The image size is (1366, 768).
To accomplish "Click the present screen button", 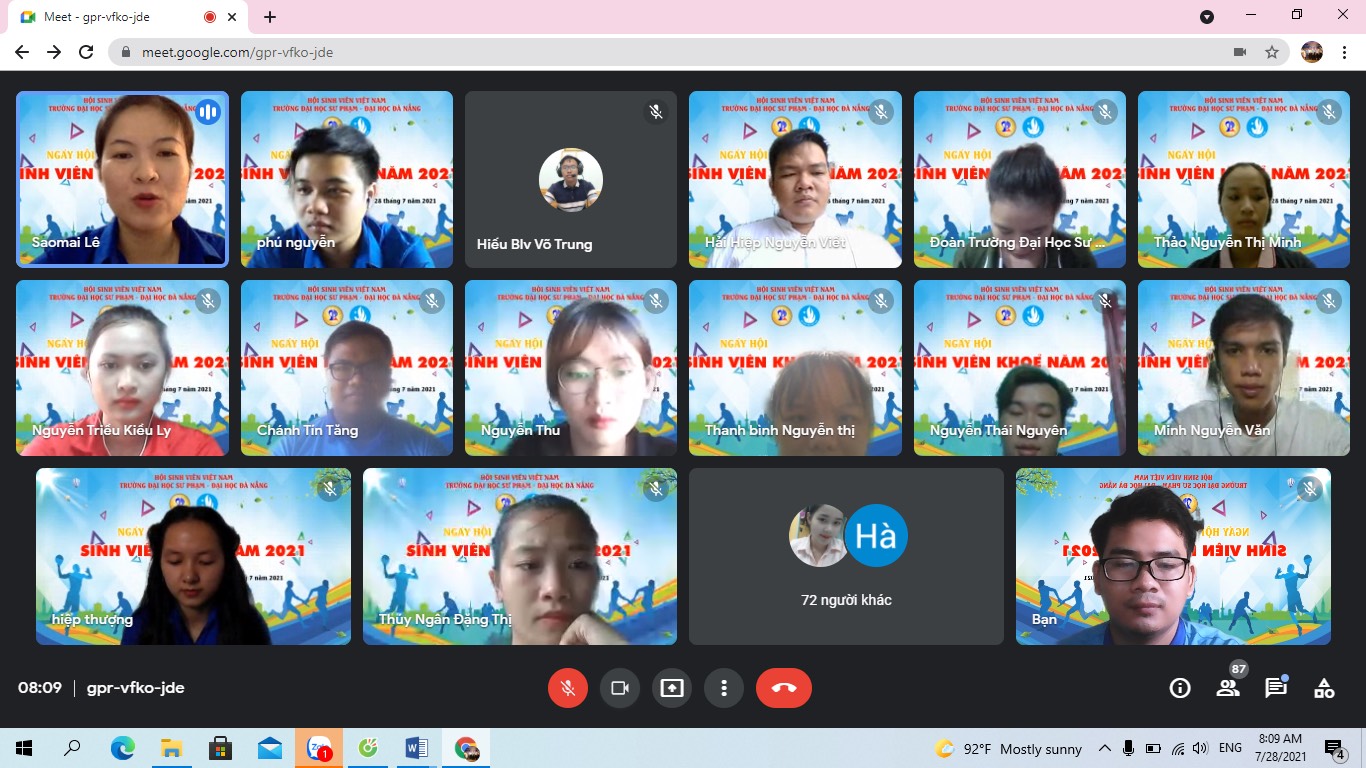I will tap(672, 688).
